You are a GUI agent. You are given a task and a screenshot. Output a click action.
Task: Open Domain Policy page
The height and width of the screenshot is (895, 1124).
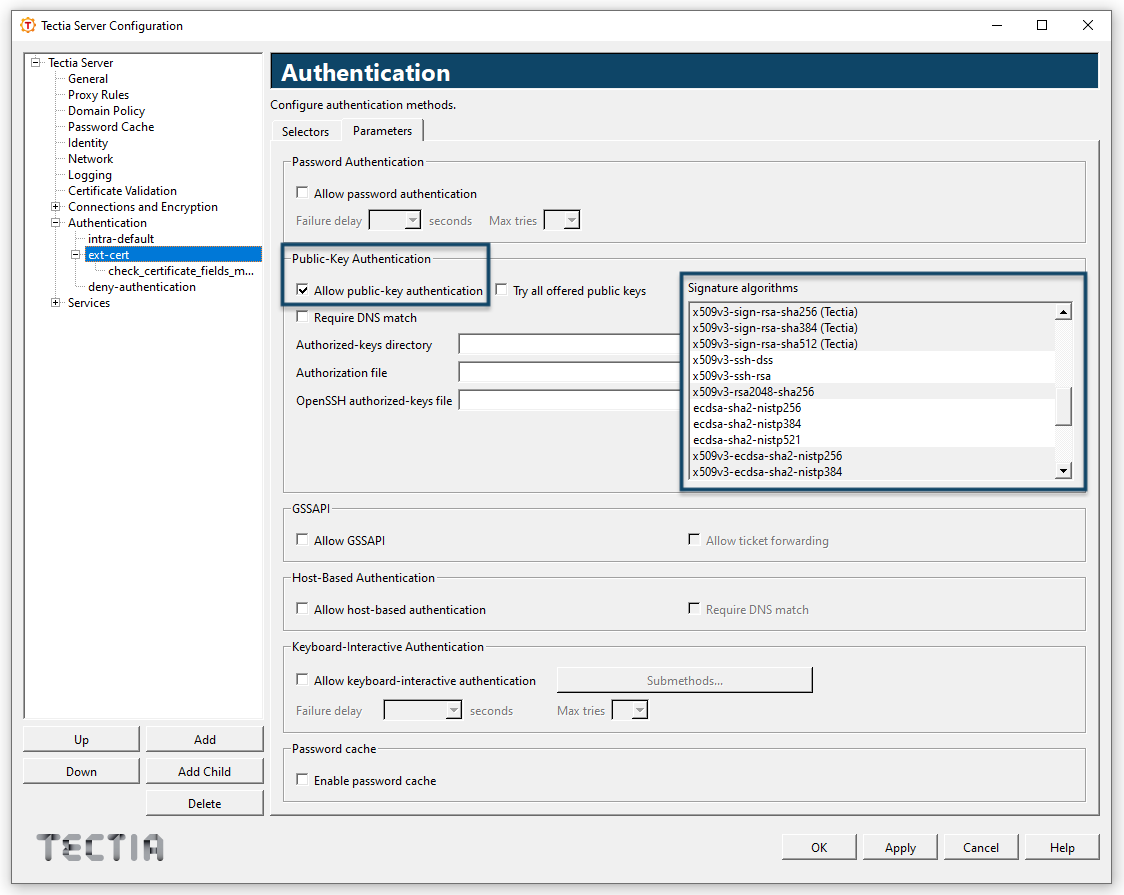(106, 110)
